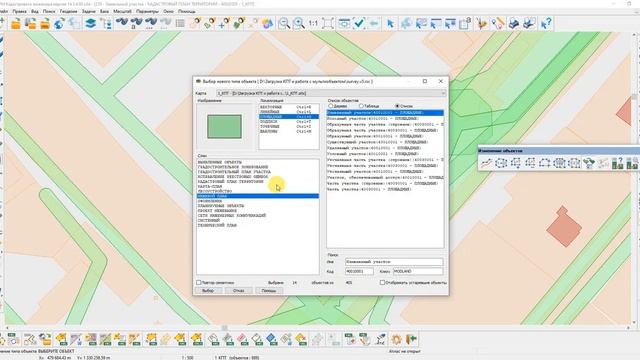640x360 pixels.
Task: Select Изменяемый участок in objects list
Action: point(385,113)
